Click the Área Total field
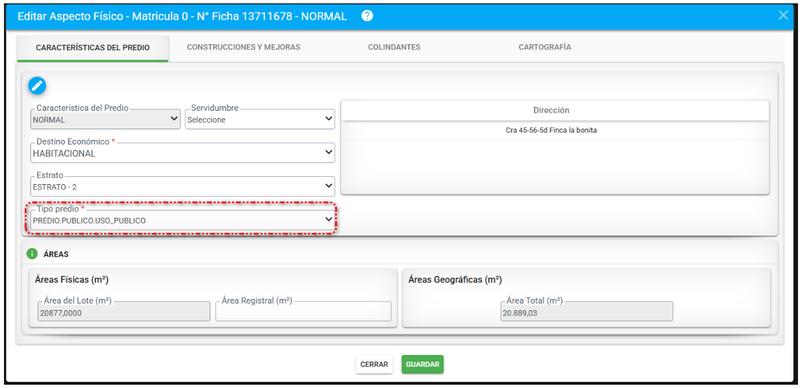 (586, 311)
